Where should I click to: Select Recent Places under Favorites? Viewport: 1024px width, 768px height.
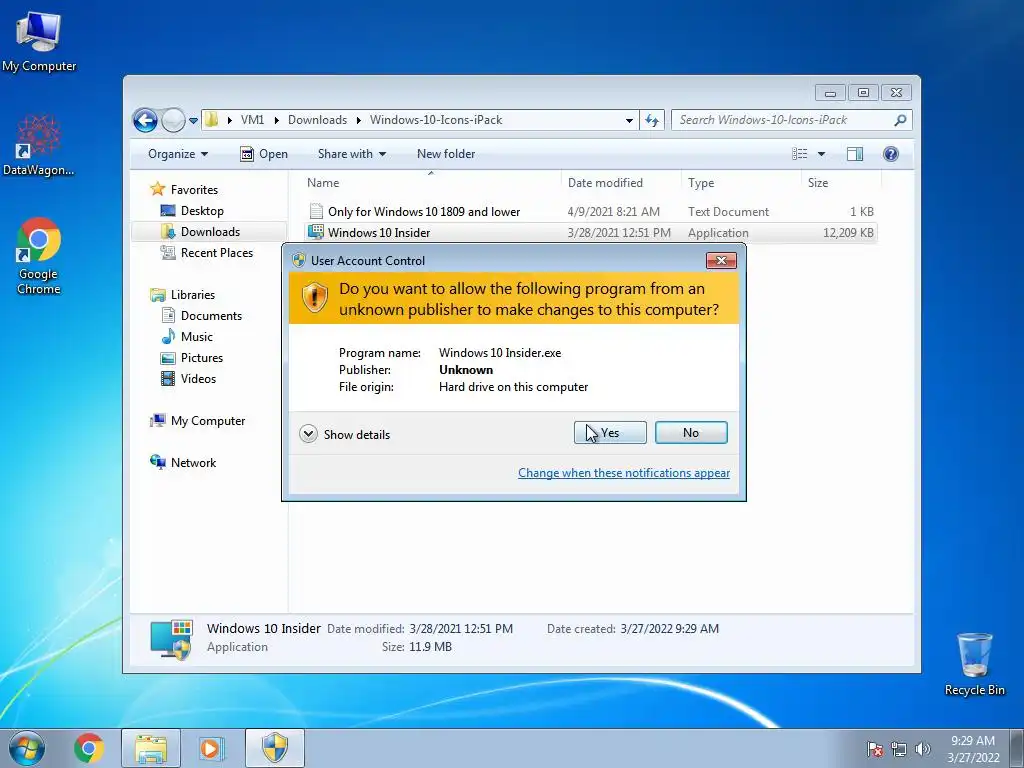click(216, 253)
